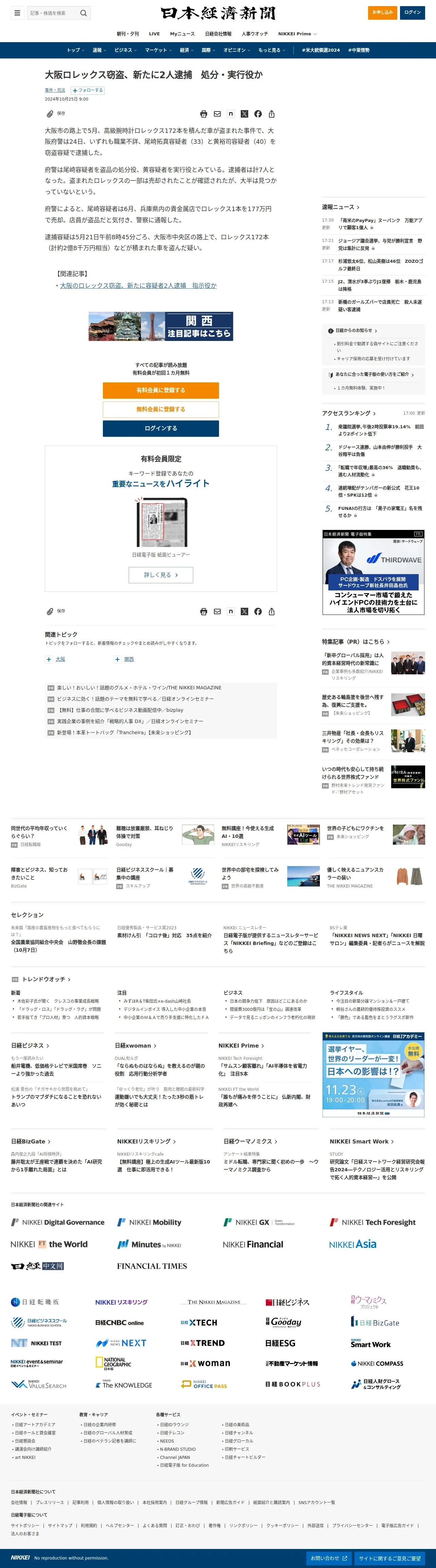Open the NIKKEI Mobility logo link

(149, 1222)
